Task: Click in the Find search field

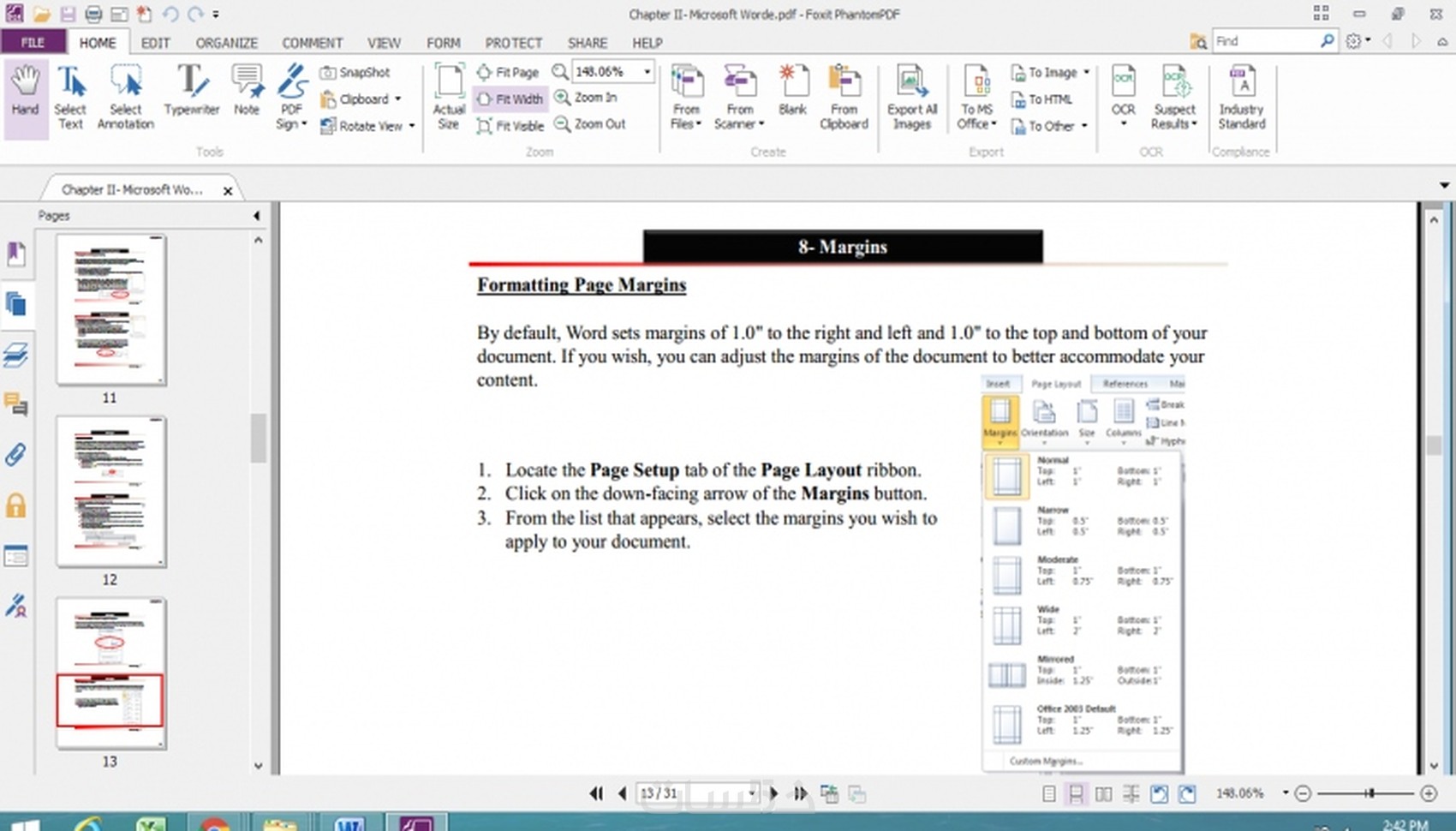Action: (x=1265, y=40)
